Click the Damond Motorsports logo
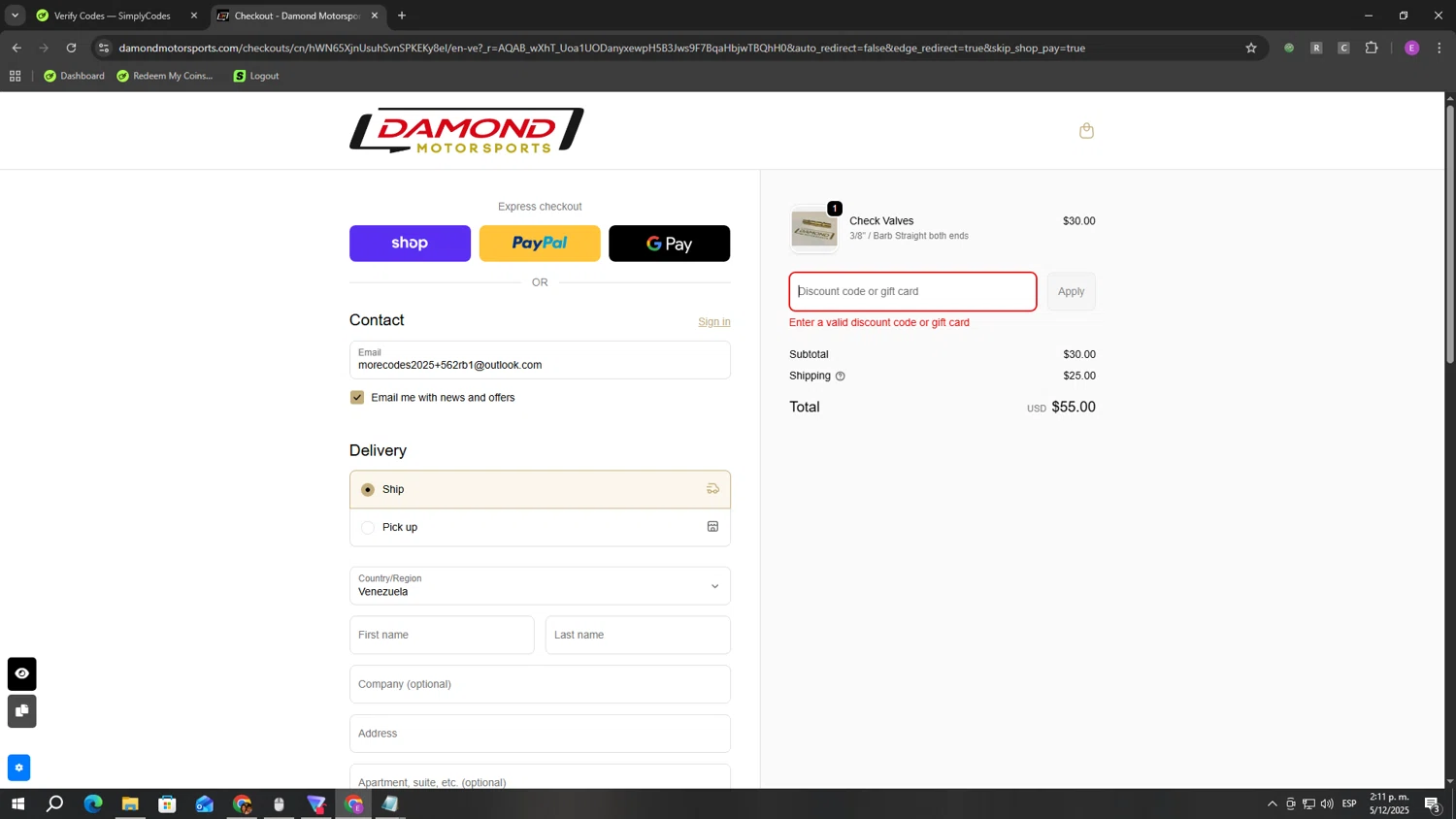 467,131
